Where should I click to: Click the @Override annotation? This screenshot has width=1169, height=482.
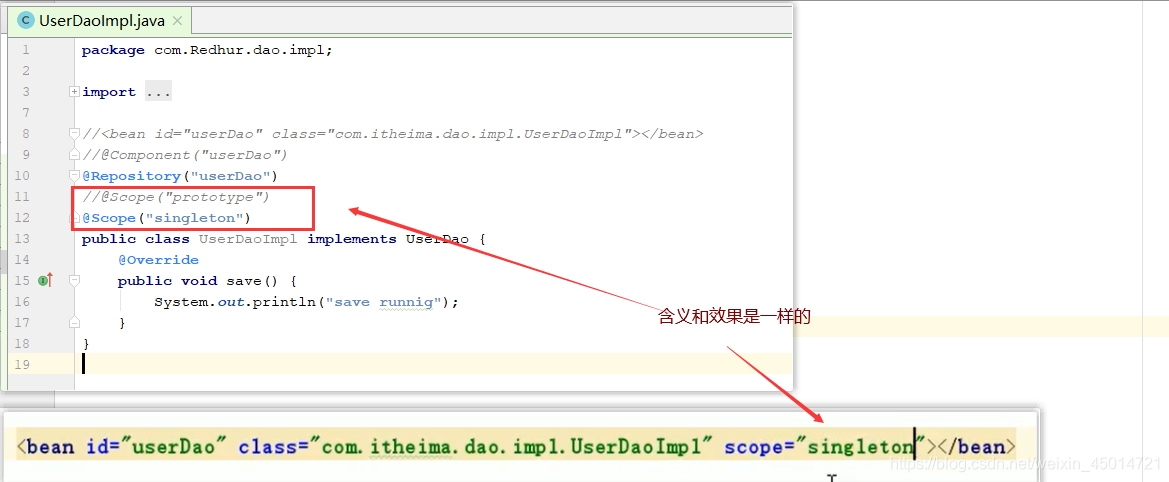158,260
